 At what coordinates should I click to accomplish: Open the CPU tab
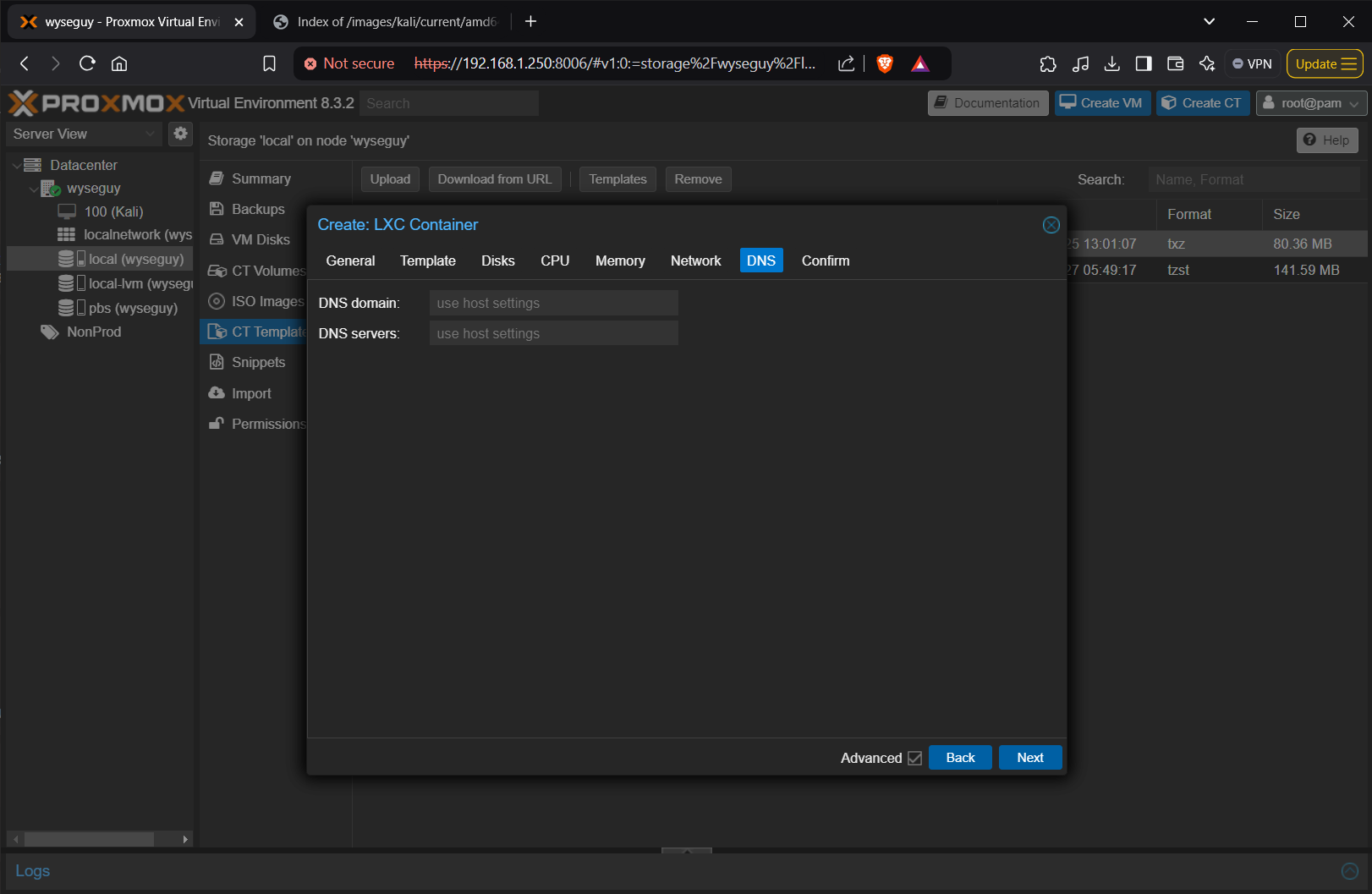click(x=555, y=261)
